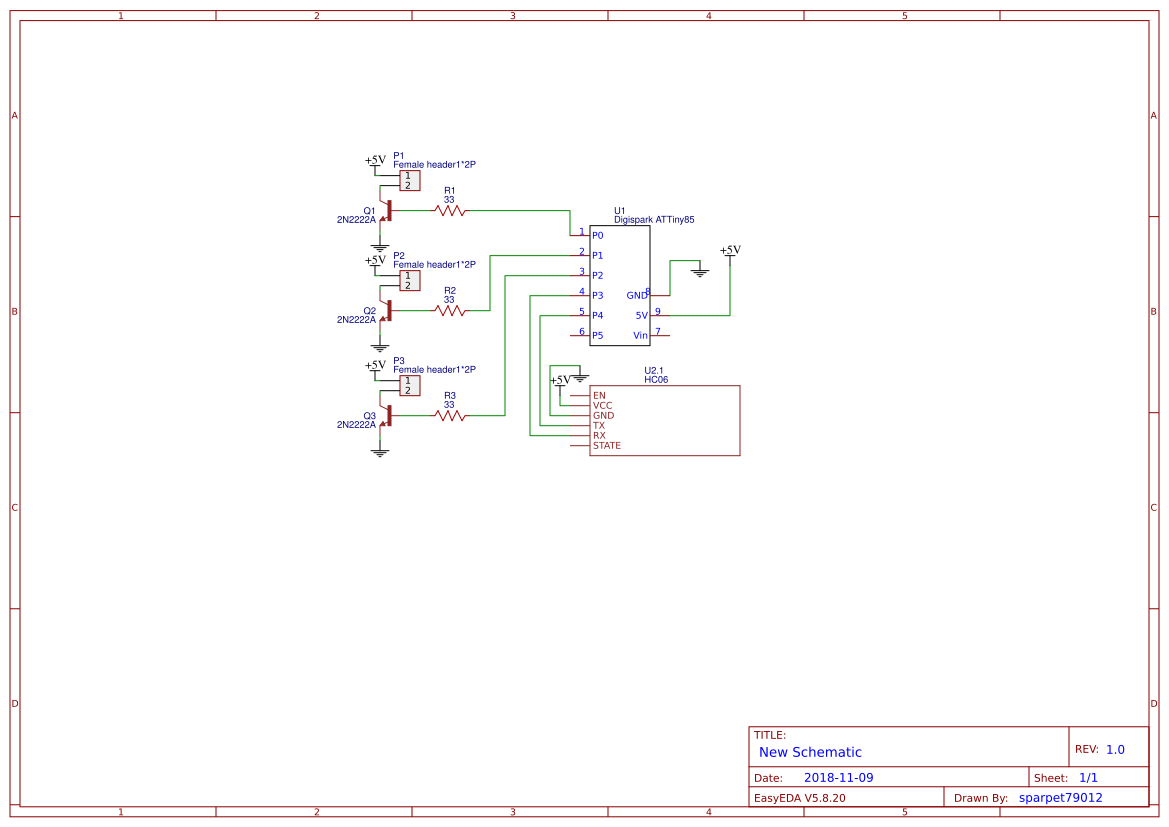Select the Q1 2N2222A transistor symbol
Screen dimensions: 1169x827
[x=390, y=212]
